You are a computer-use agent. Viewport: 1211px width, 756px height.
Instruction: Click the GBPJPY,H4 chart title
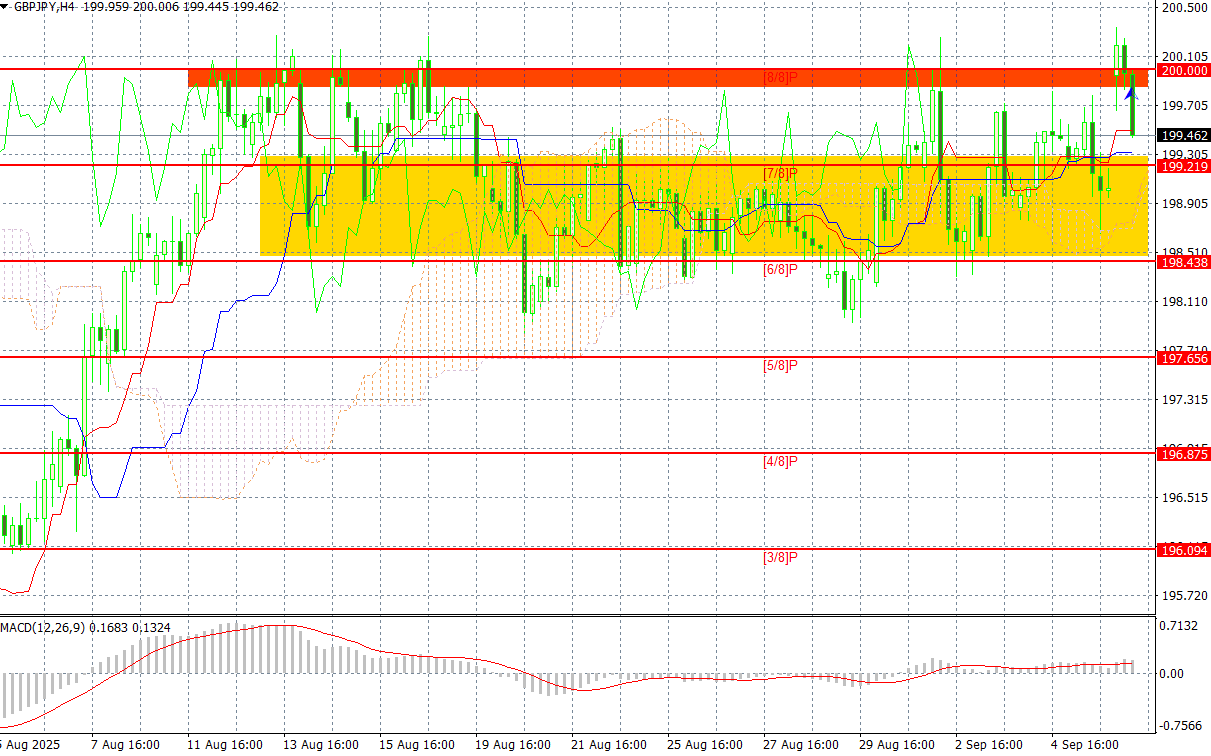42,6
